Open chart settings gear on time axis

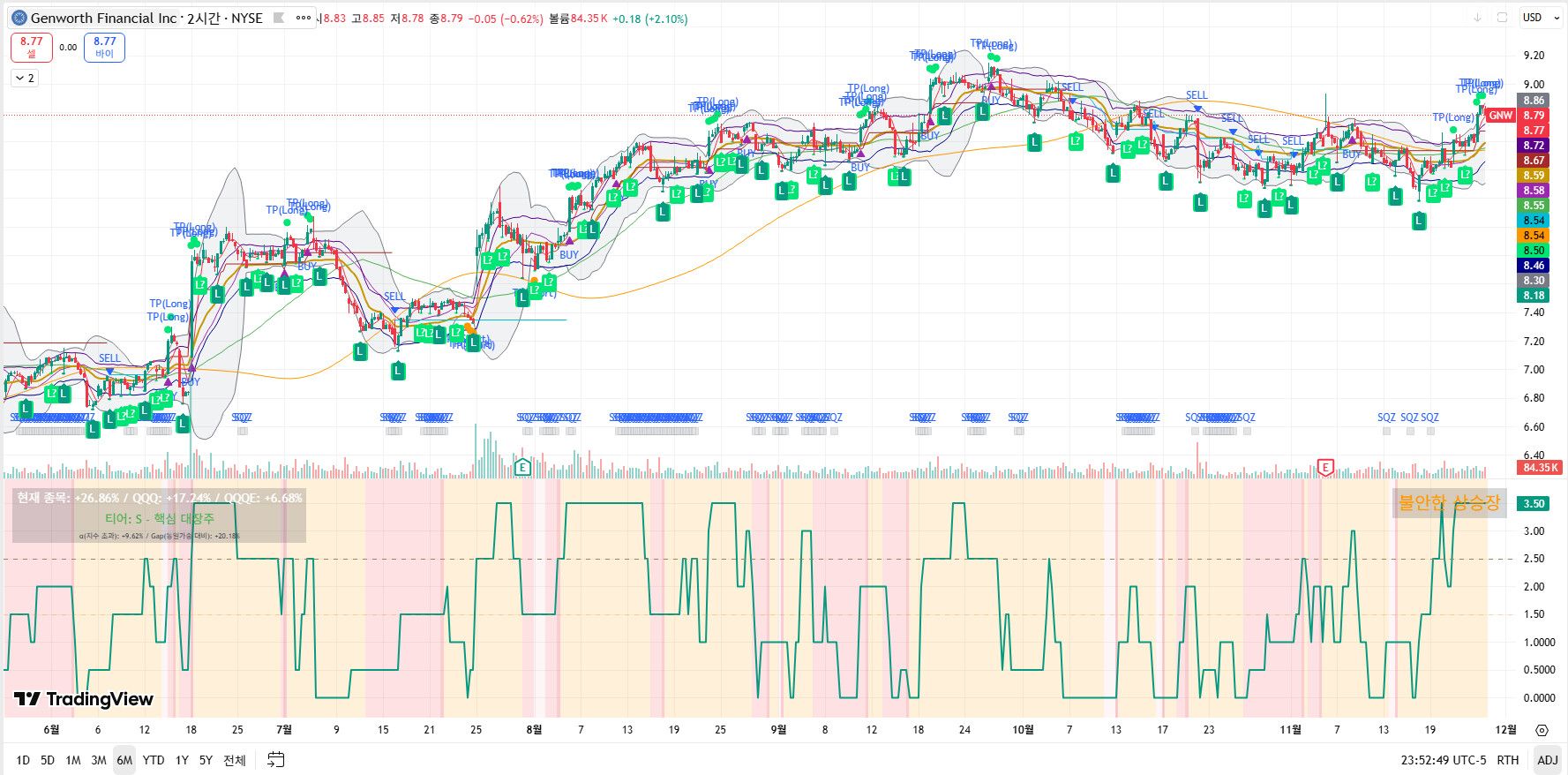click(x=1542, y=730)
